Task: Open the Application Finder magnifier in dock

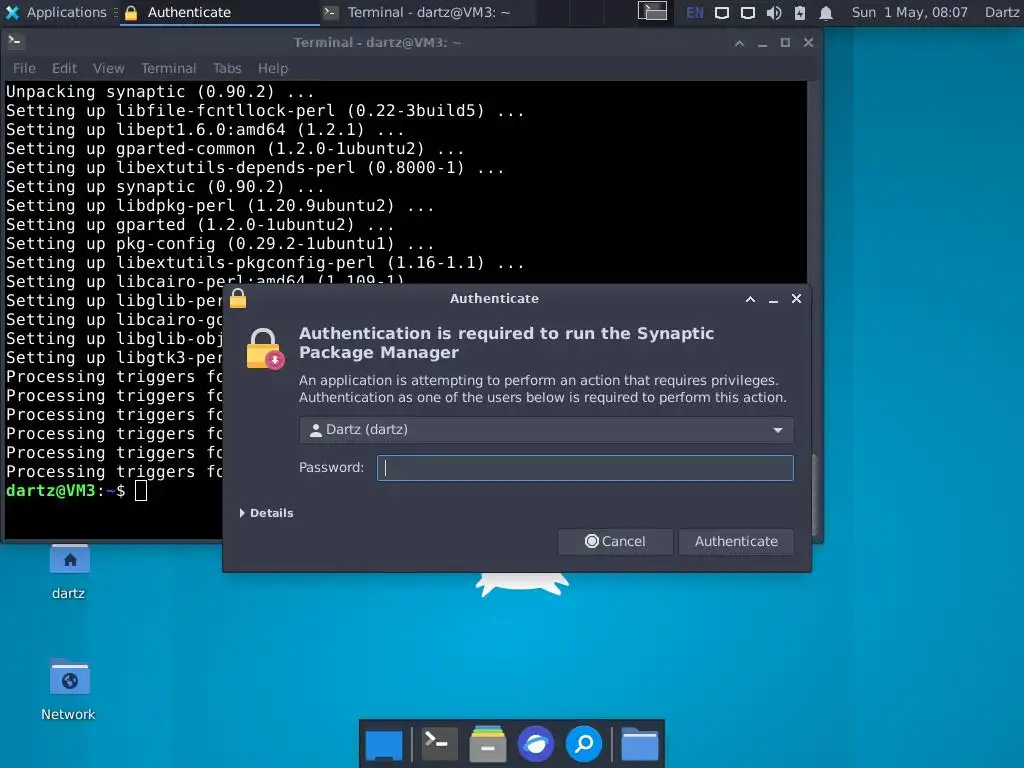Action: [x=584, y=744]
